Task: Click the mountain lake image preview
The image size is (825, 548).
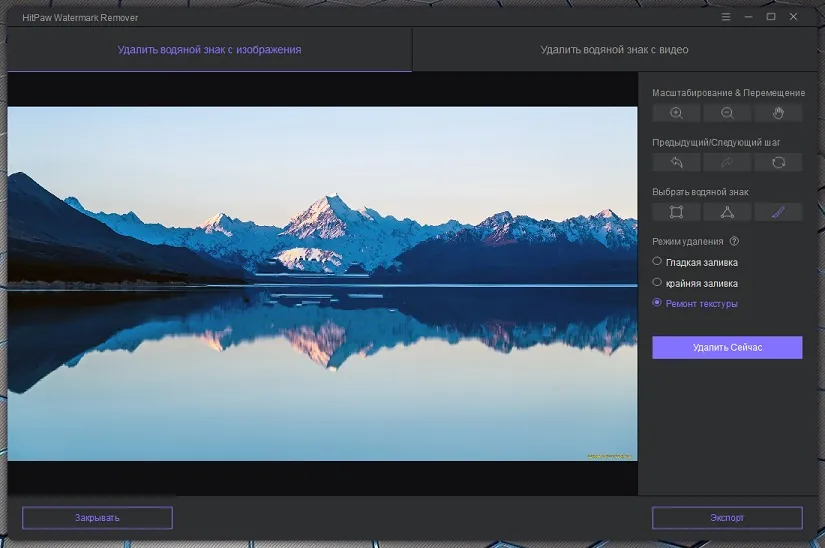Action: coord(323,284)
